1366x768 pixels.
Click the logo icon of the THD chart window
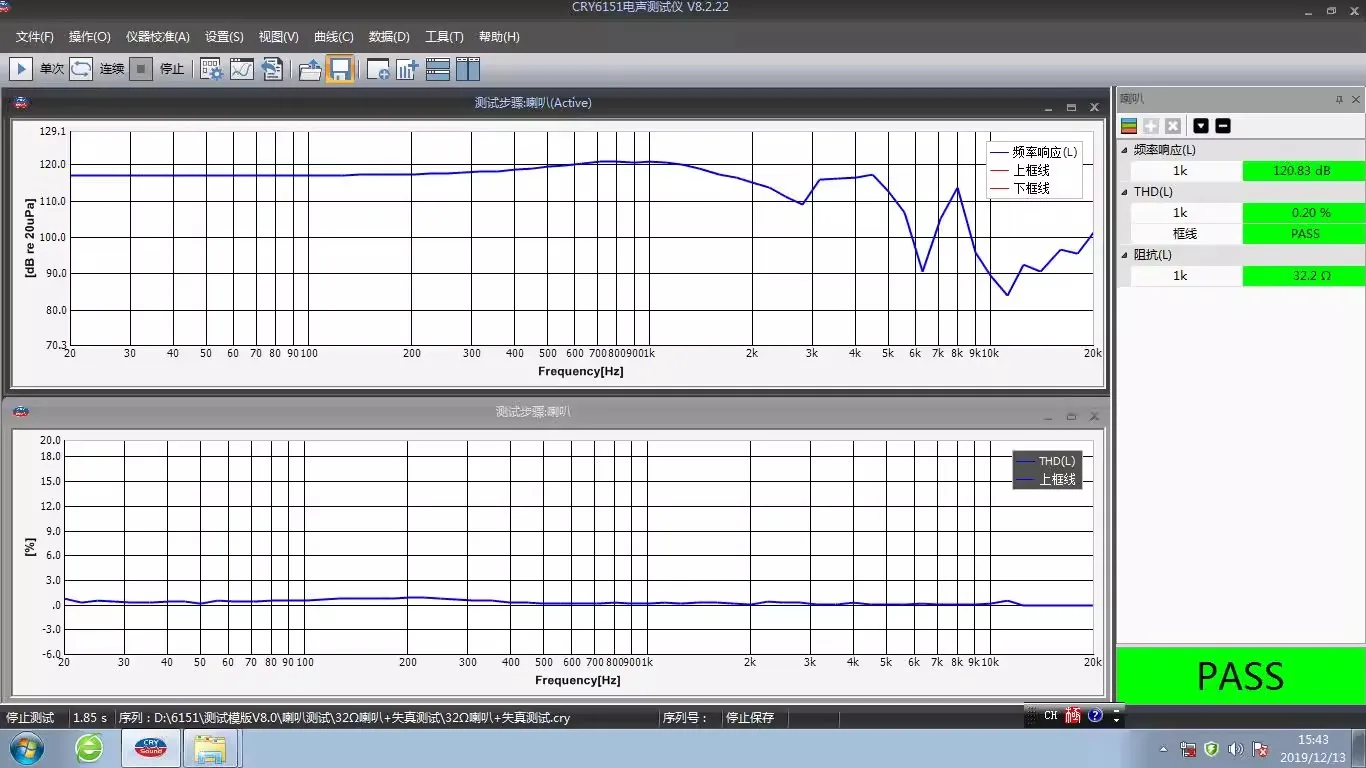tap(21, 411)
